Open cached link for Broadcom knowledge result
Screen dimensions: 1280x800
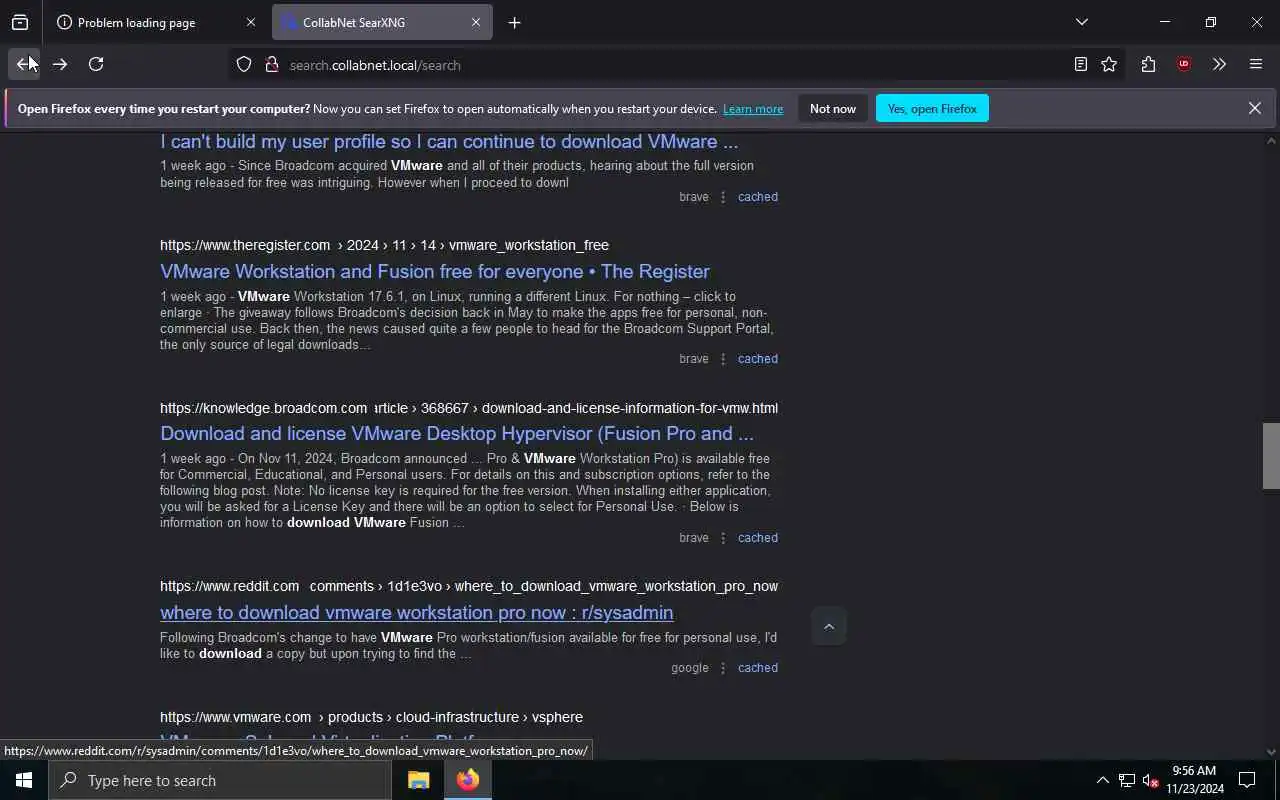(758, 538)
